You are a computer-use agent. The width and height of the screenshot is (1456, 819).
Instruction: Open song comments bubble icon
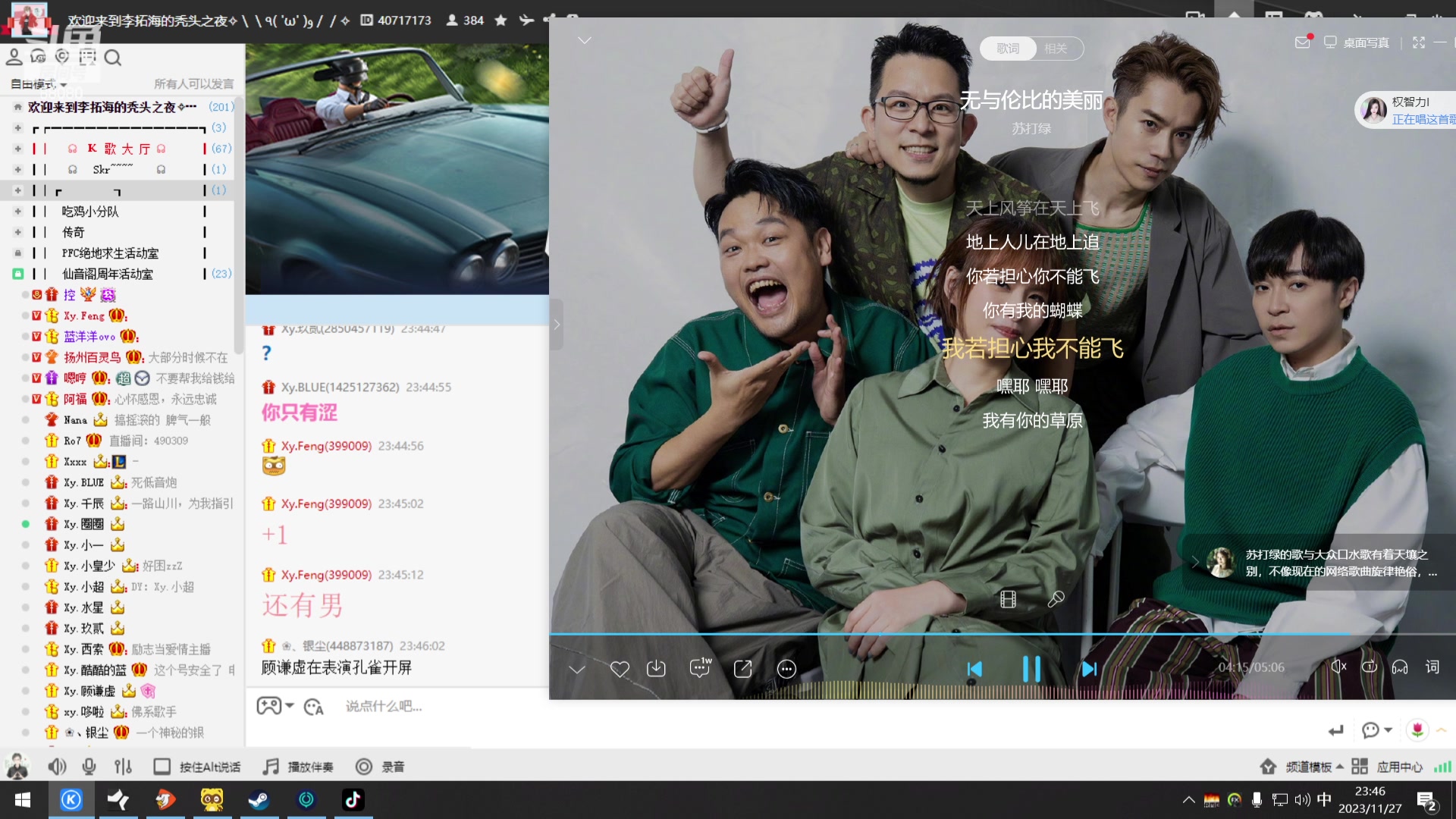coord(700,668)
